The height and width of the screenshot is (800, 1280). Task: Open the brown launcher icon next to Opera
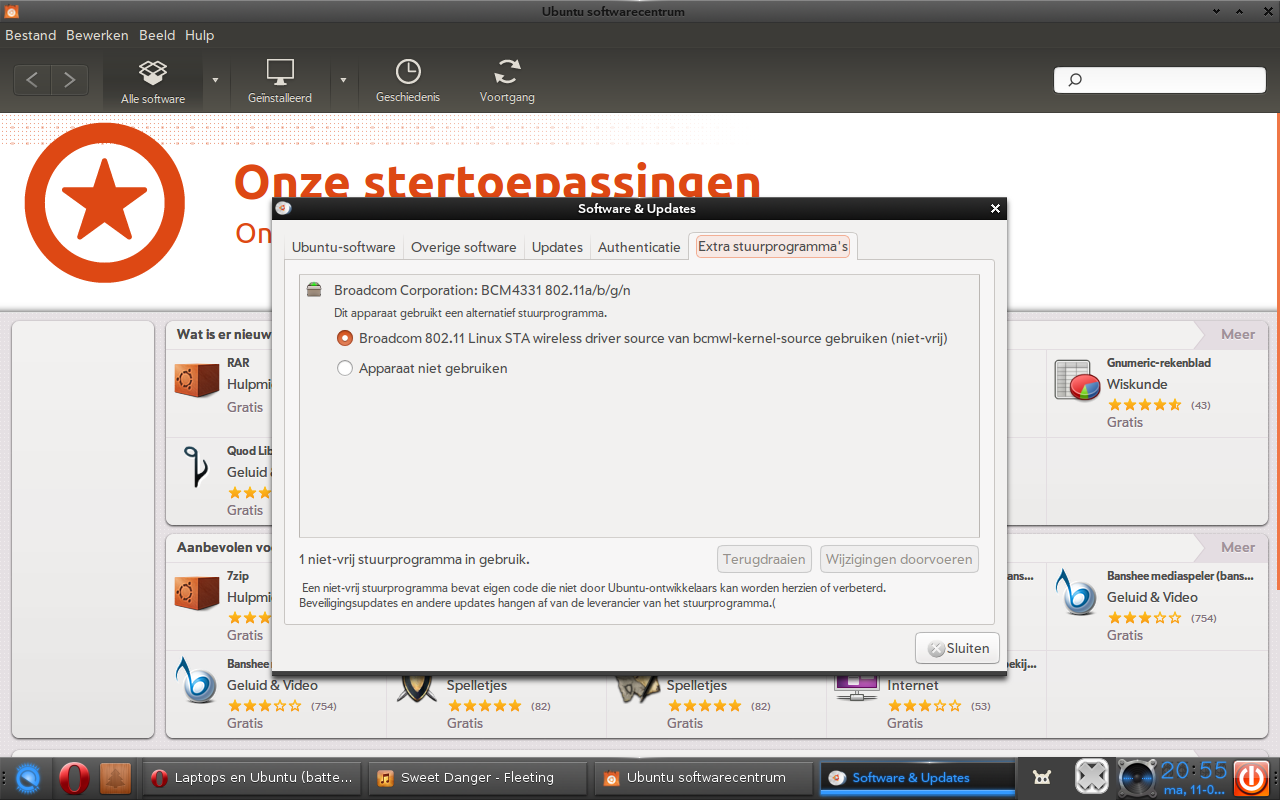(x=116, y=777)
